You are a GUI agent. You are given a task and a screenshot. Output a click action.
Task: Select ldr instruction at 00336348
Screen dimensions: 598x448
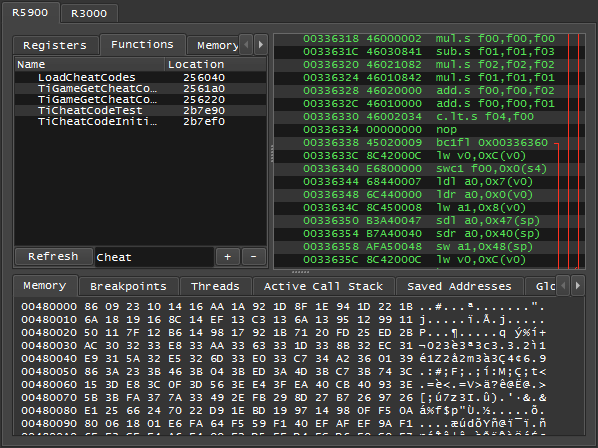coord(429,194)
